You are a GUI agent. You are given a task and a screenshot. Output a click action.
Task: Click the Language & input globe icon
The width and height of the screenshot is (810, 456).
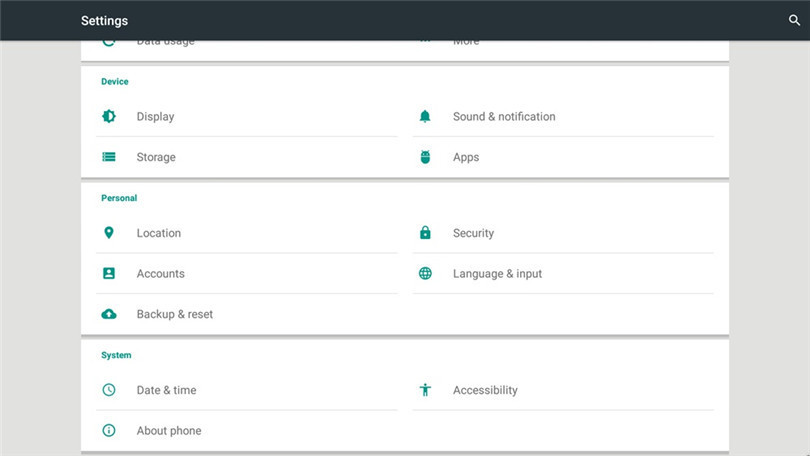point(425,273)
